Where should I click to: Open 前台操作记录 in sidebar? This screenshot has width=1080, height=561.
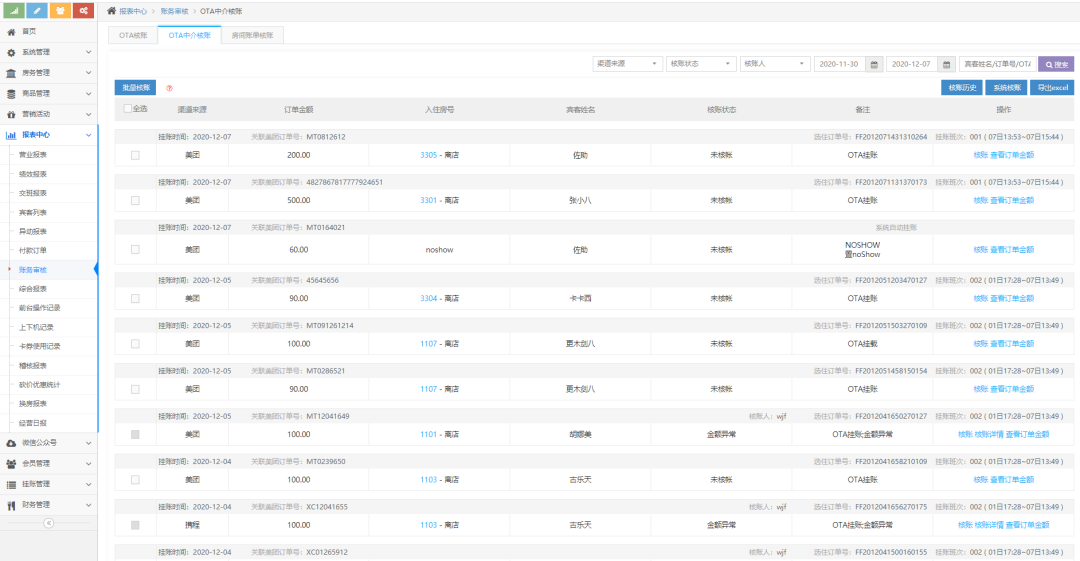click(39, 308)
